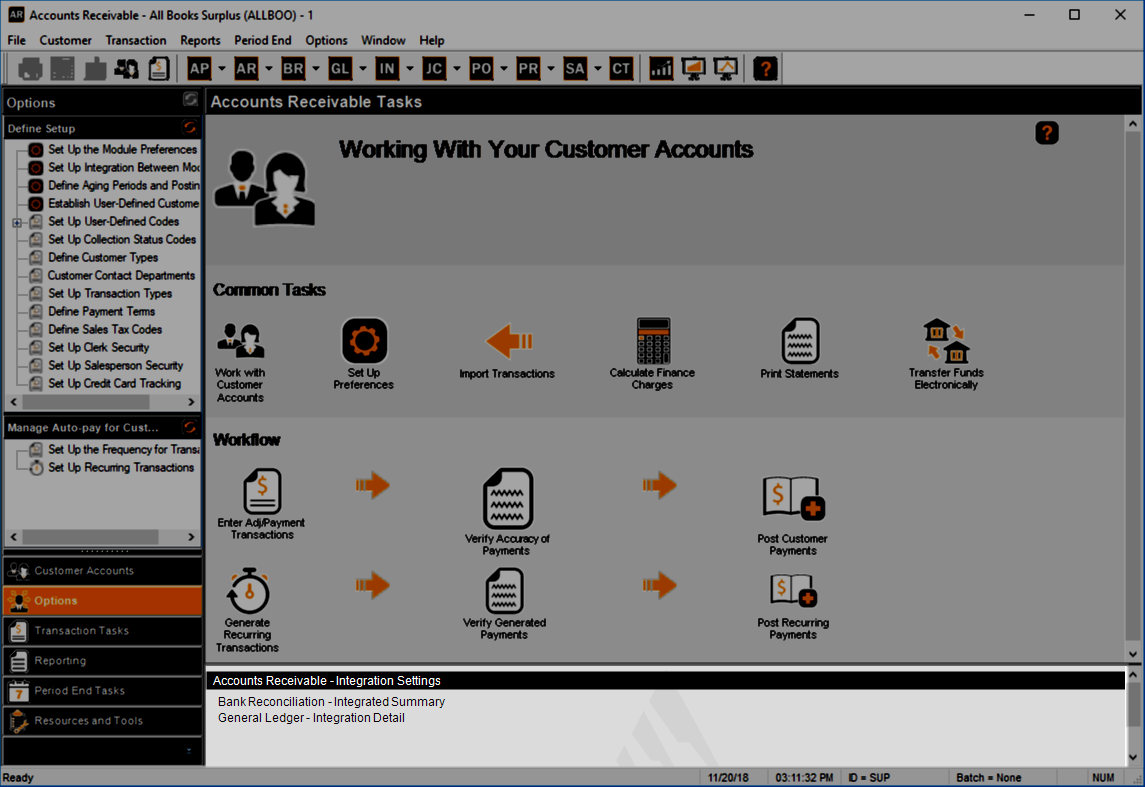Open dropdown arrow next to AP module
Image resolution: width=1145 pixels, height=787 pixels.
222,69
